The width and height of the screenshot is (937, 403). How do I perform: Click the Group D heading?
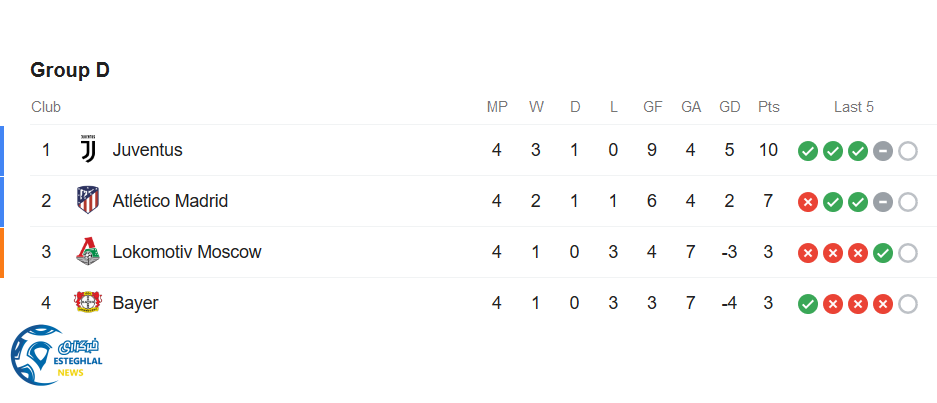(x=70, y=70)
